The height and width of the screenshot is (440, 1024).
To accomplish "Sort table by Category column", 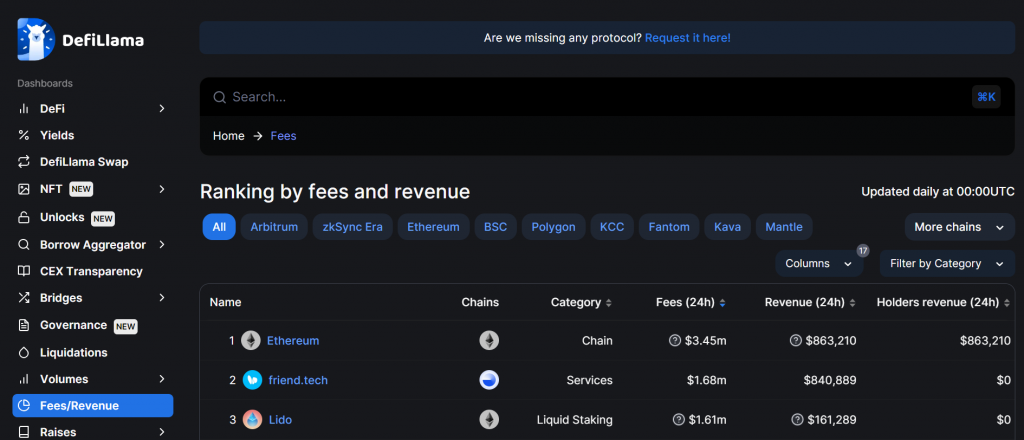I will pos(581,302).
